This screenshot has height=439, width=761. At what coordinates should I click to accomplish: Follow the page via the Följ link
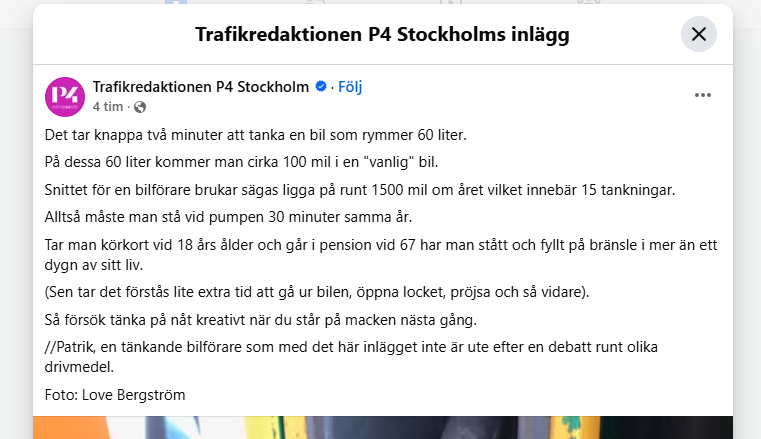350,87
